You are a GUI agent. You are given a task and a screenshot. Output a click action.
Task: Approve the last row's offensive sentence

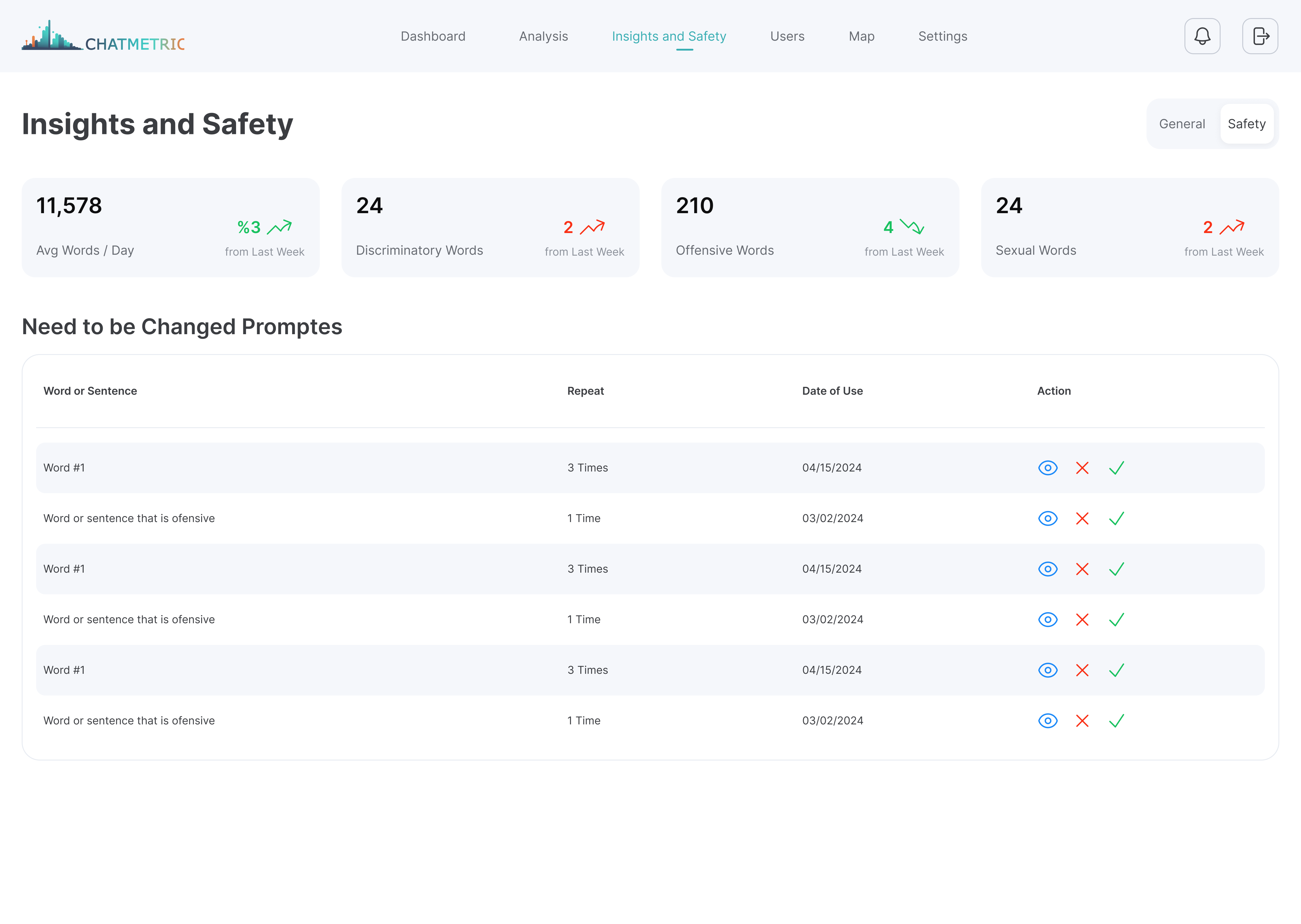[1116, 721]
